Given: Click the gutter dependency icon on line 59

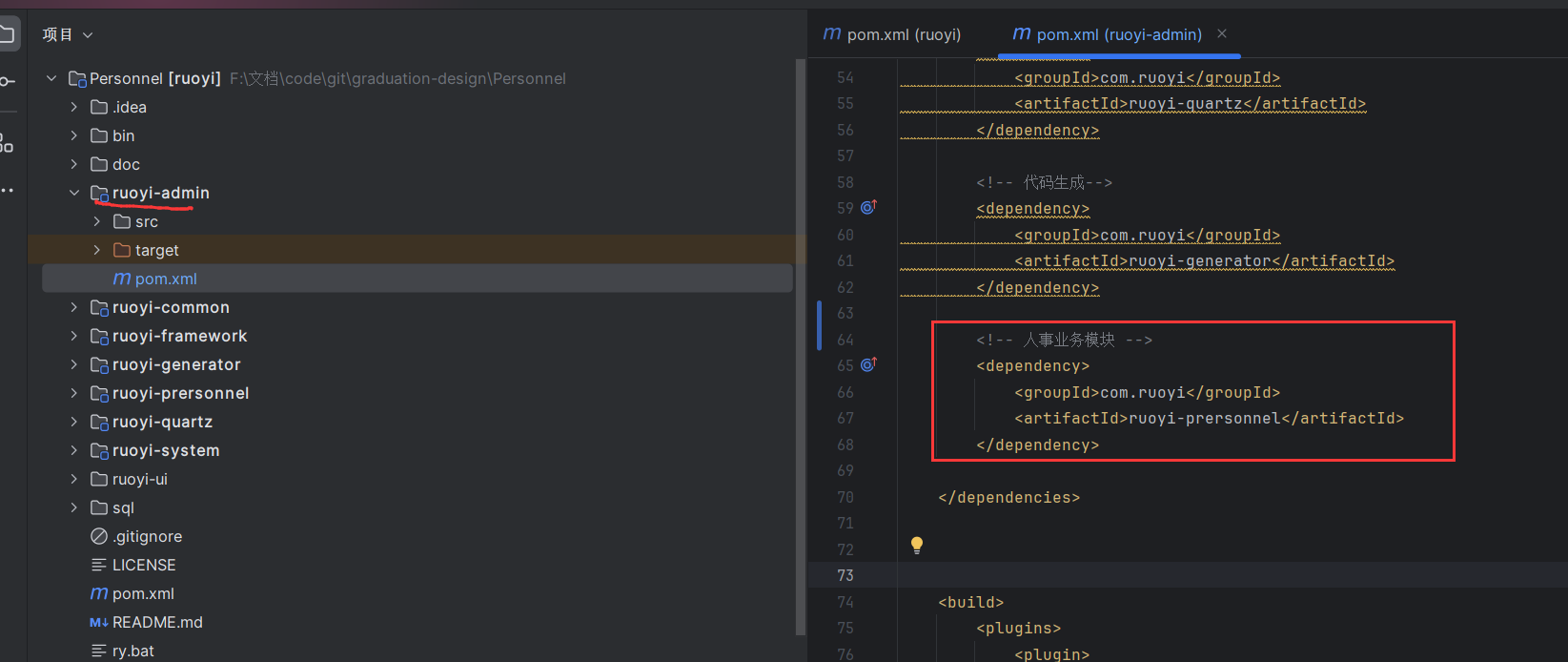Looking at the screenshot, I should coord(868,207).
